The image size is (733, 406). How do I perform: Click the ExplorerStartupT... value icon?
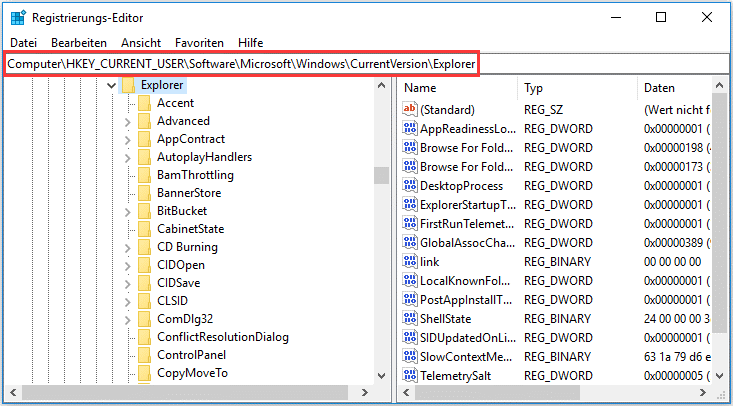point(410,204)
